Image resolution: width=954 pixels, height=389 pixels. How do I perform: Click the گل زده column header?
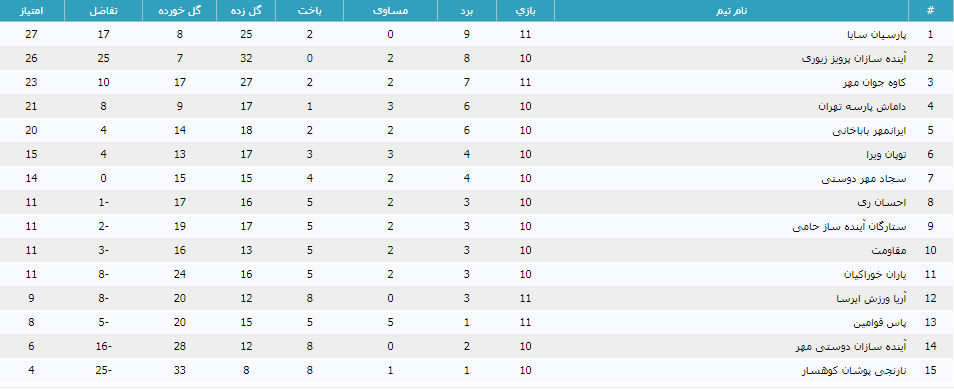[x=246, y=11]
